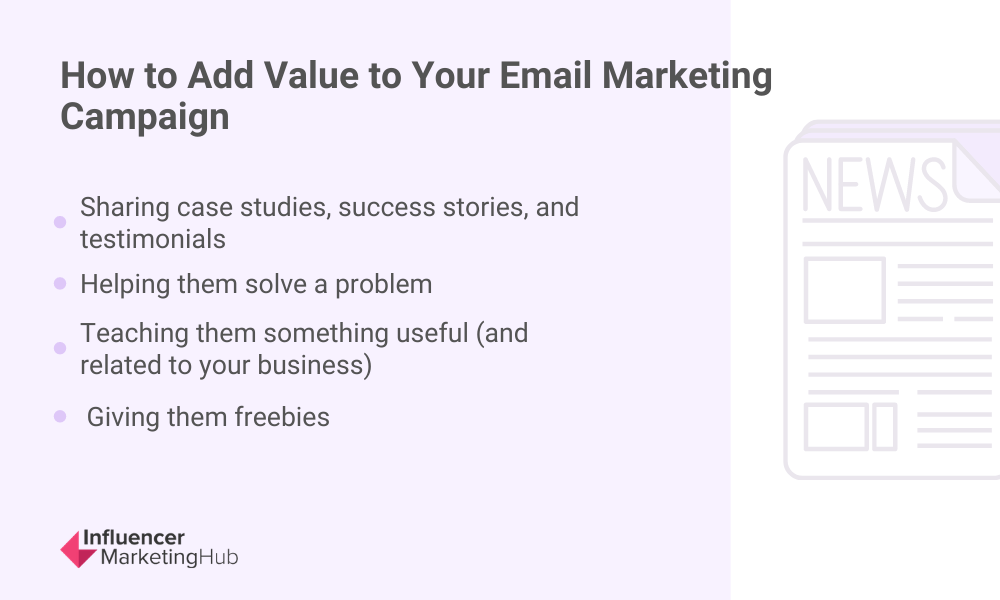This screenshot has width=1000, height=600.
Task: Click the Influencer Marketing Hub logo
Action: pyautogui.click(x=149, y=548)
